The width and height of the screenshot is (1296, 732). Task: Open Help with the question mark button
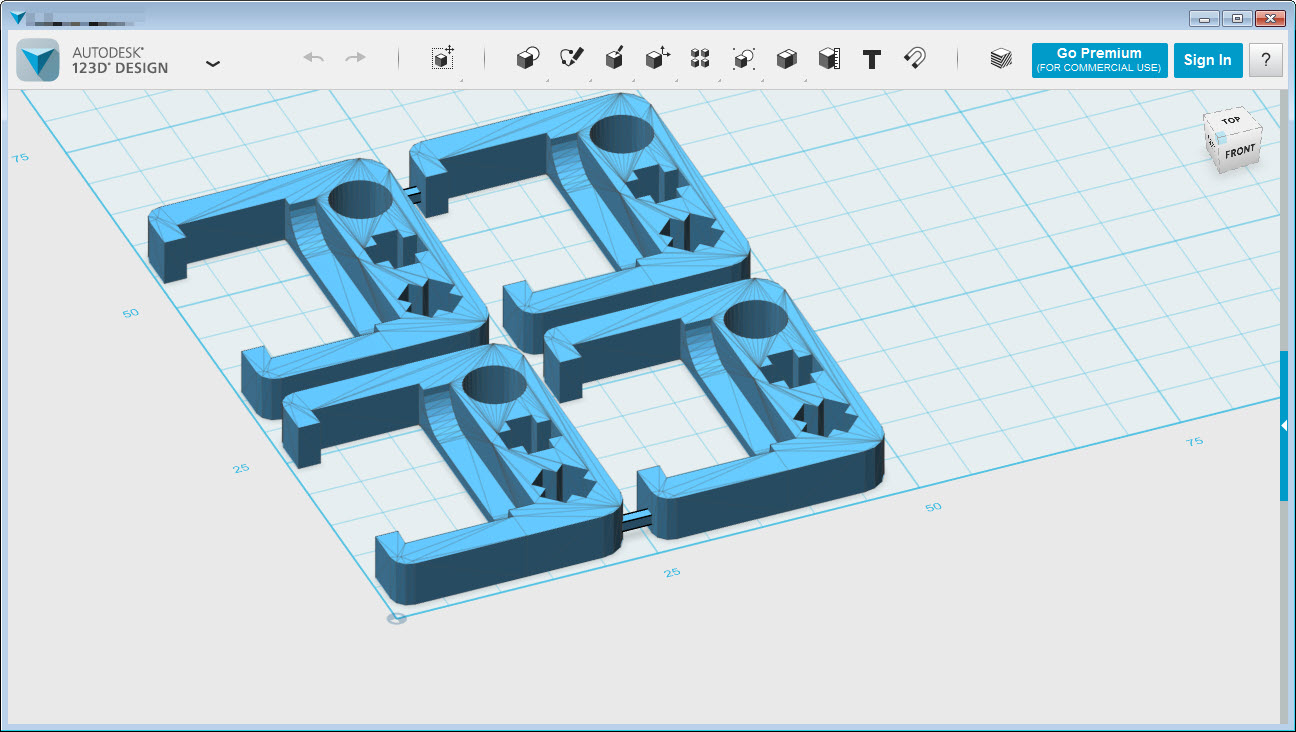click(1266, 60)
